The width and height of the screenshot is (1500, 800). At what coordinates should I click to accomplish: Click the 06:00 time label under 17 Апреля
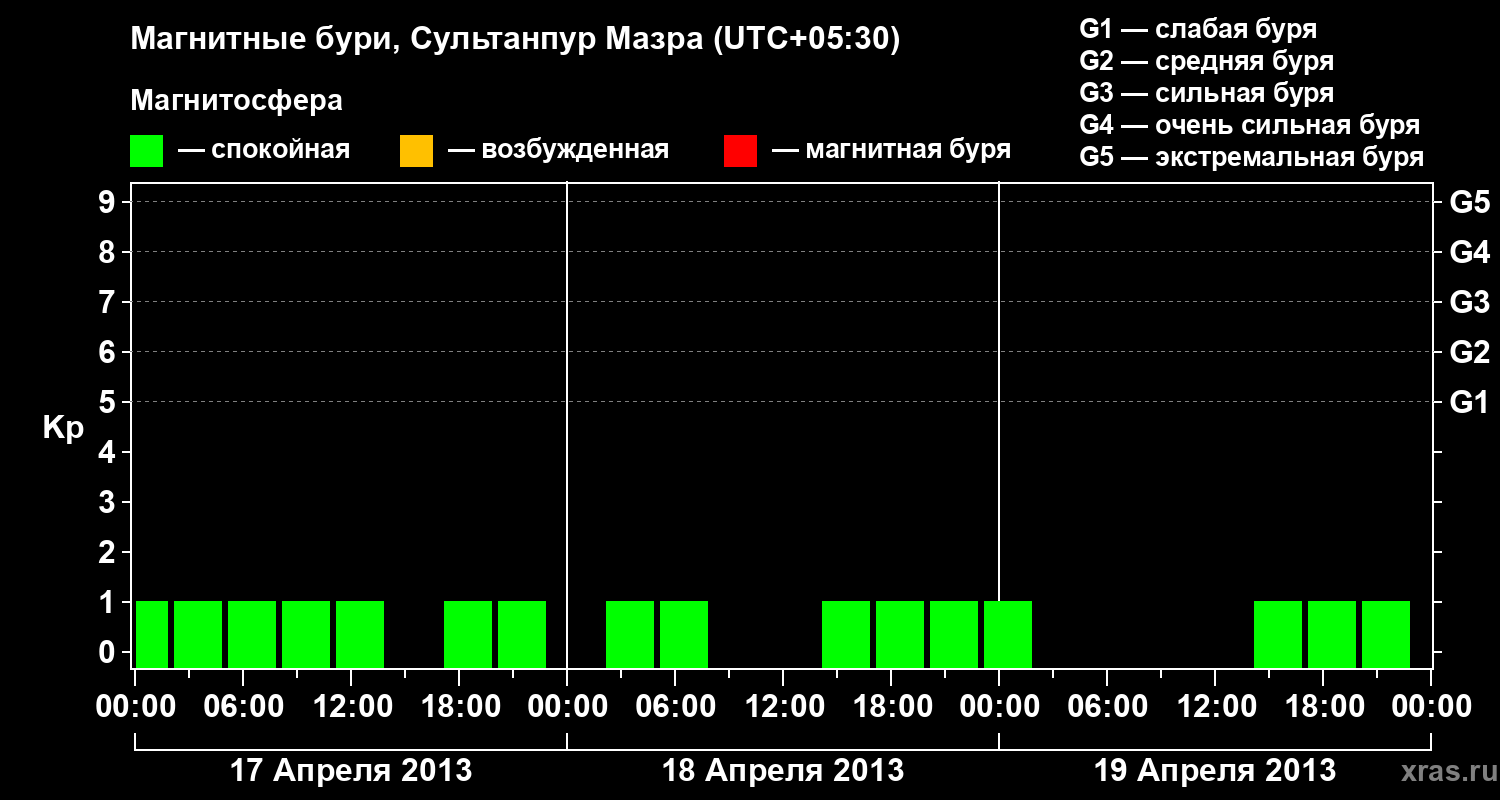(x=243, y=707)
